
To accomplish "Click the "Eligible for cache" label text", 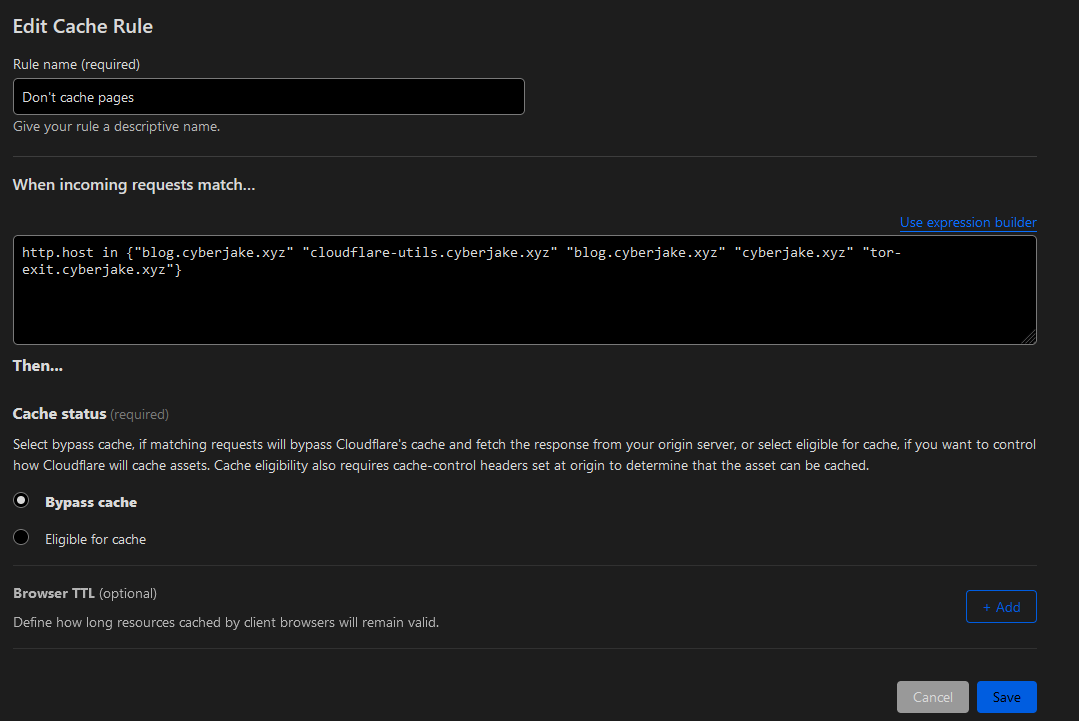I will click(95, 539).
